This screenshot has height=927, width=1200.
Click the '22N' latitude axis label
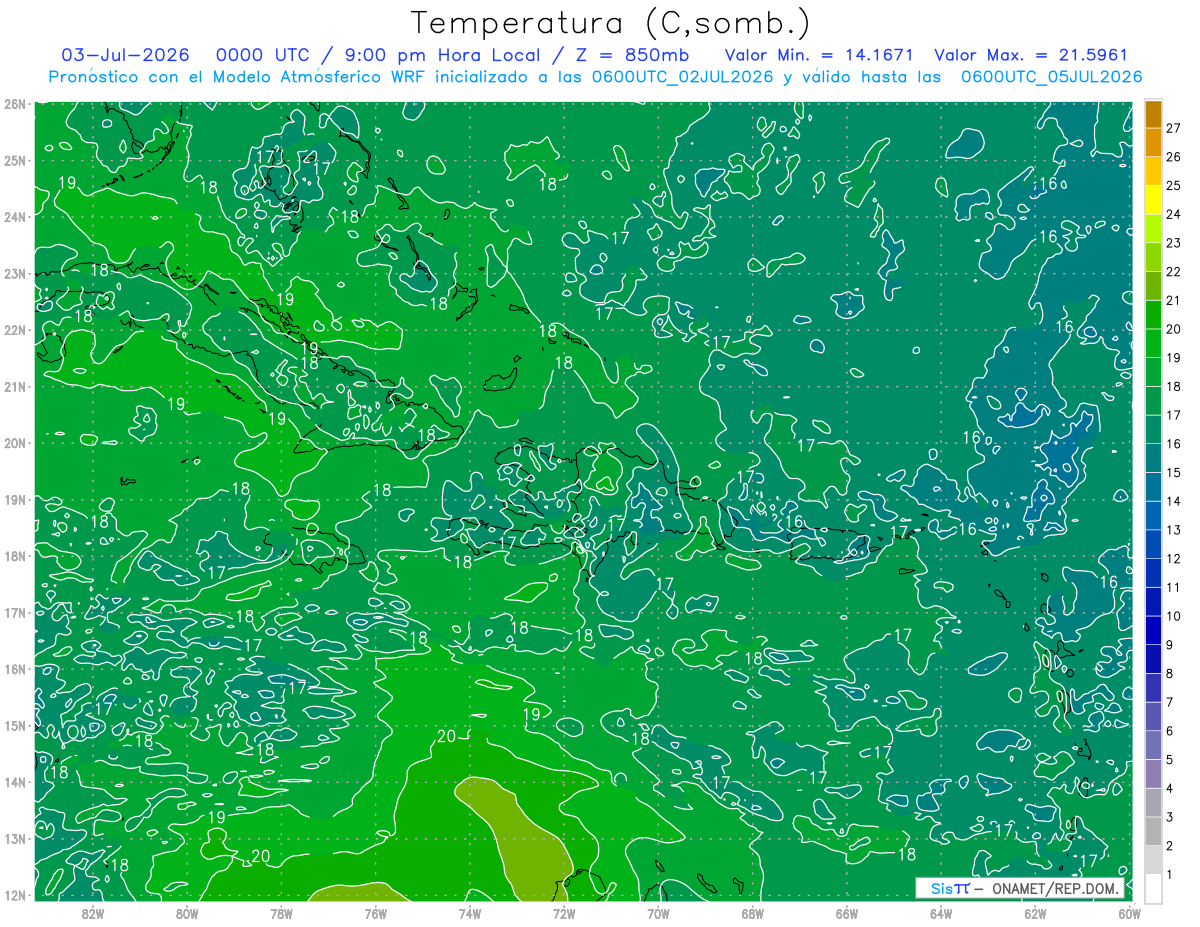14,330
